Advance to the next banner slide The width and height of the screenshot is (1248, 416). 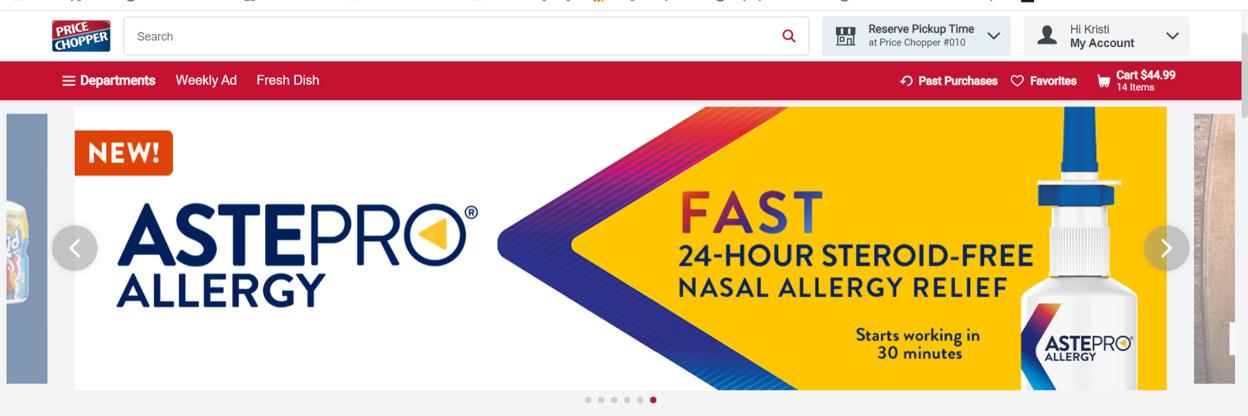[x=1166, y=248]
